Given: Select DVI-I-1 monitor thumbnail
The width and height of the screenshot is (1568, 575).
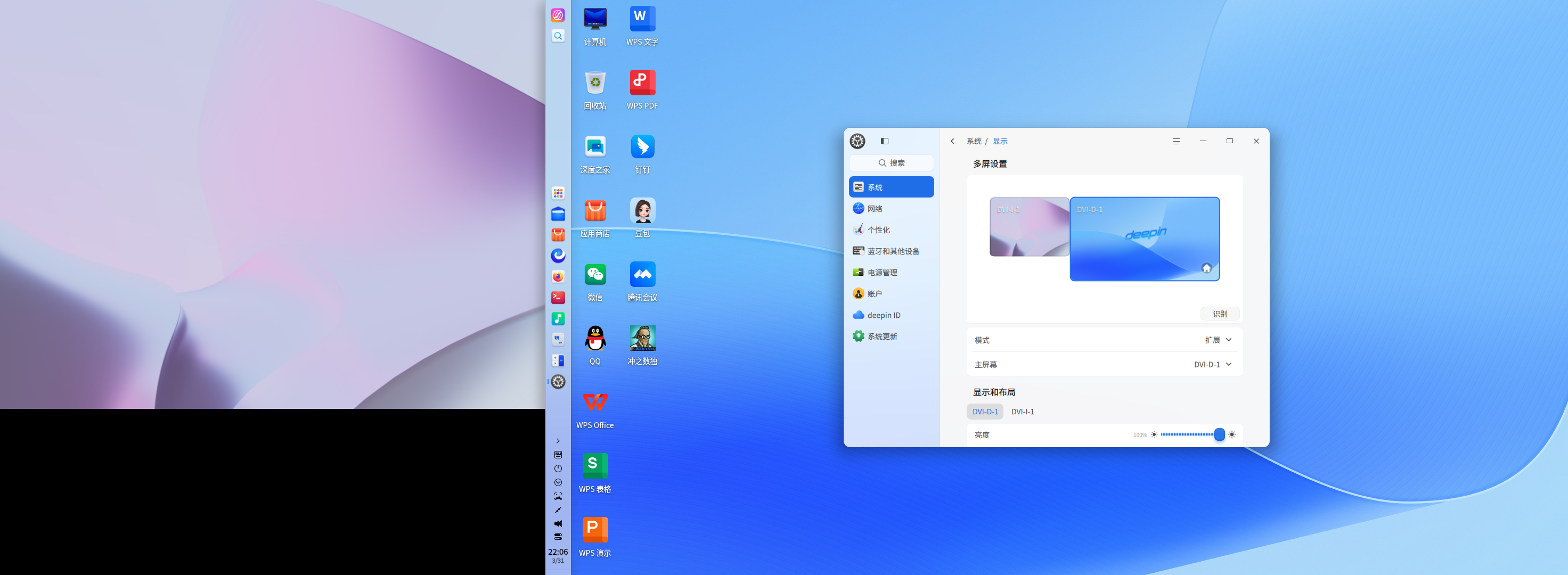Looking at the screenshot, I should 1028,227.
